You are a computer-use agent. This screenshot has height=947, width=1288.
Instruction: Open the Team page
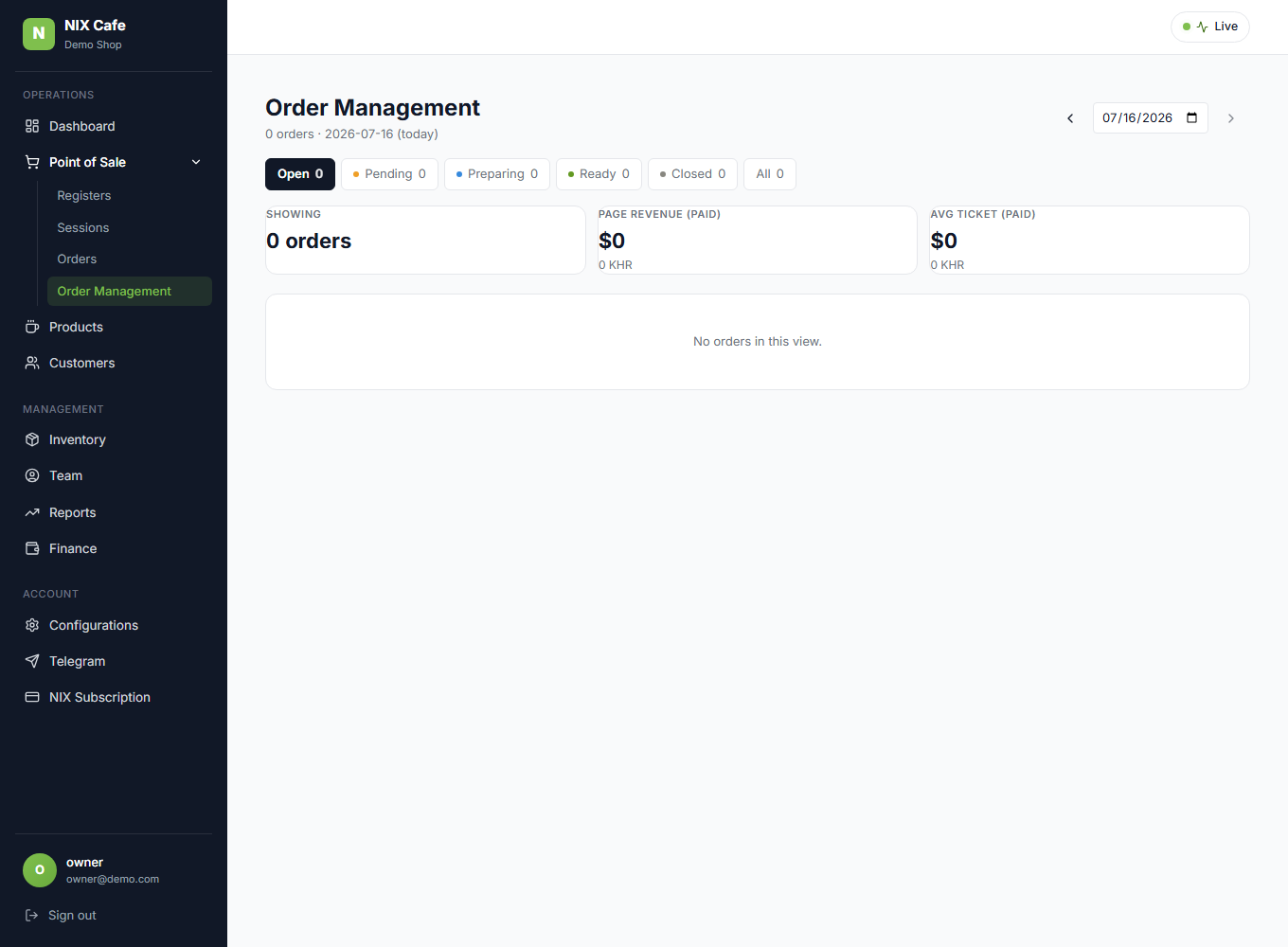(114, 475)
